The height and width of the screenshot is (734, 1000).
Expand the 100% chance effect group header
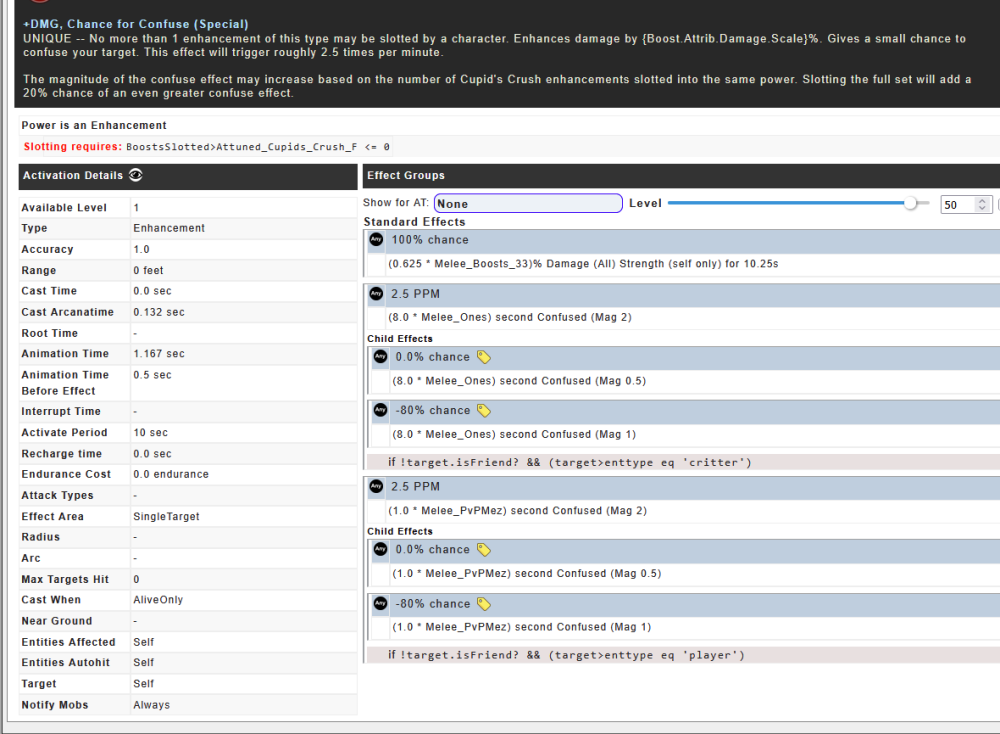pos(690,240)
